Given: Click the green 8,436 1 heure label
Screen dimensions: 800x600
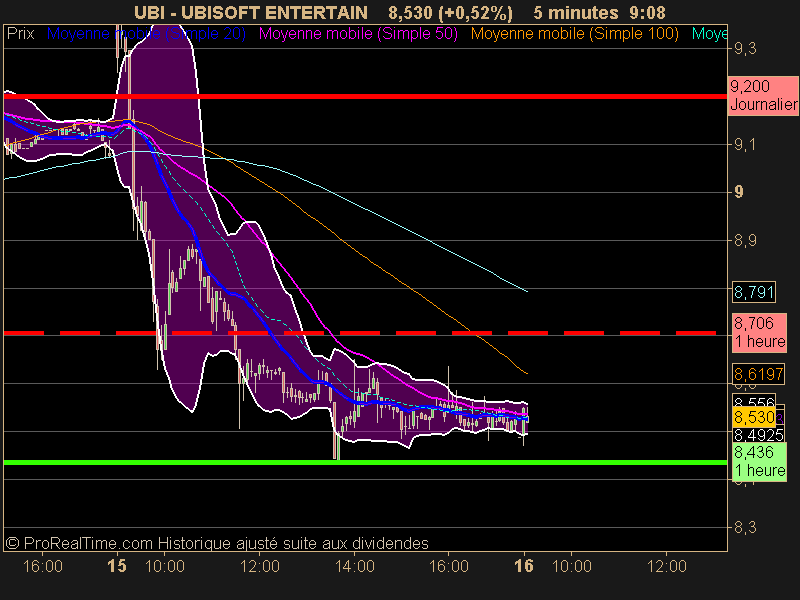Looking at the screenshot, I should coord(759,462).
